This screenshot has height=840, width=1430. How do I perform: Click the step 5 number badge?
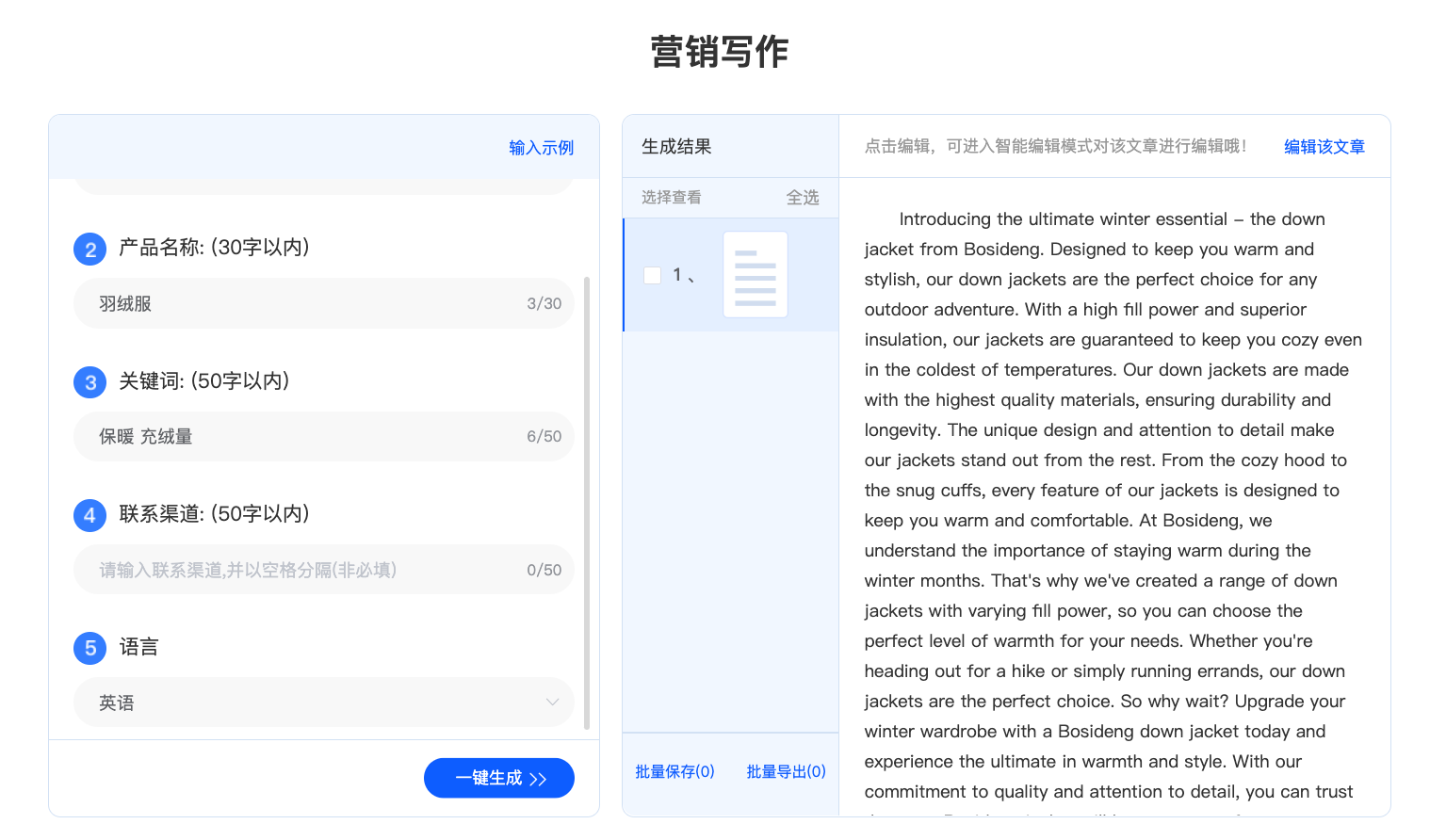[90, 648]
